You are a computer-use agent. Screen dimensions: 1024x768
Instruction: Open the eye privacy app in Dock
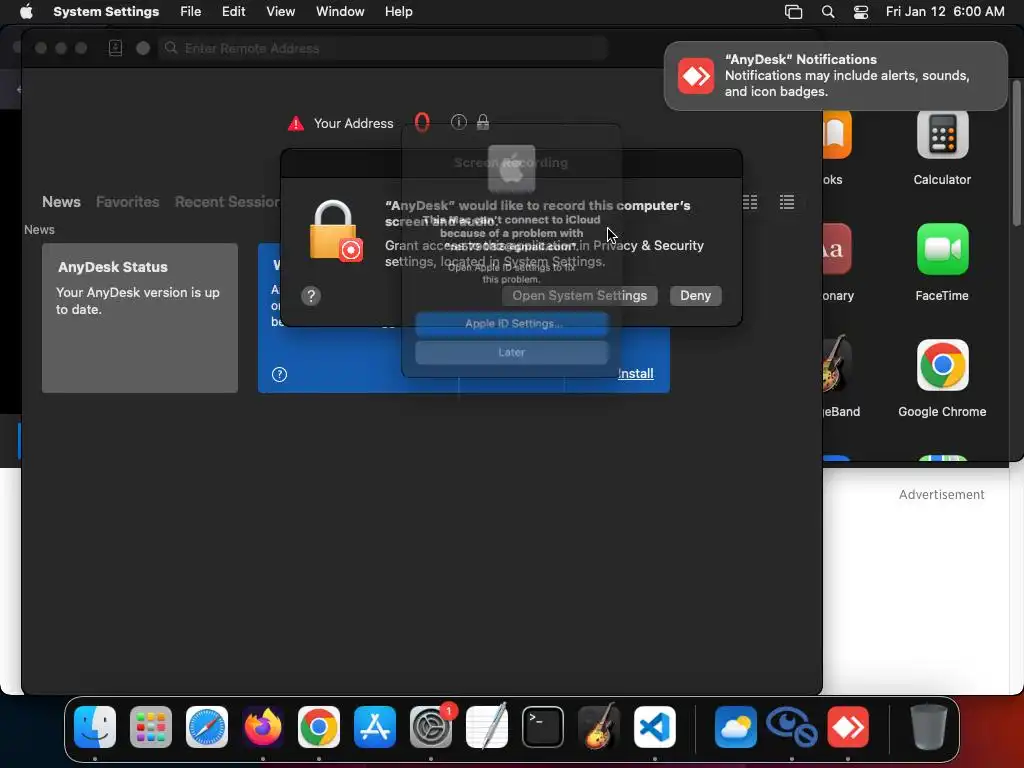792,727
